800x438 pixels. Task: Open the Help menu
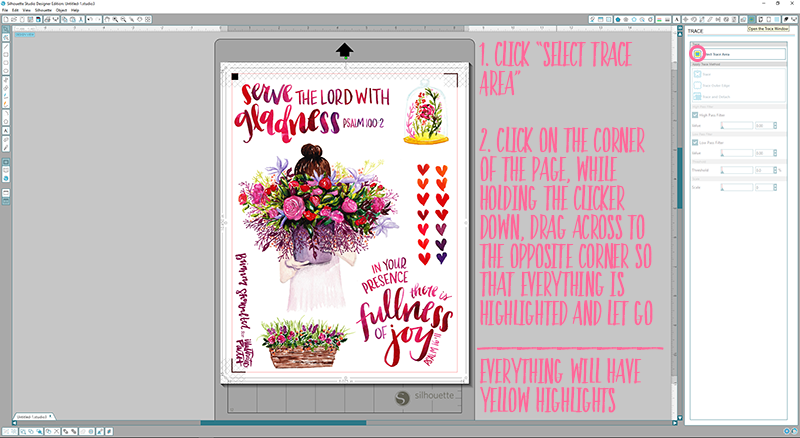(75, 10)
